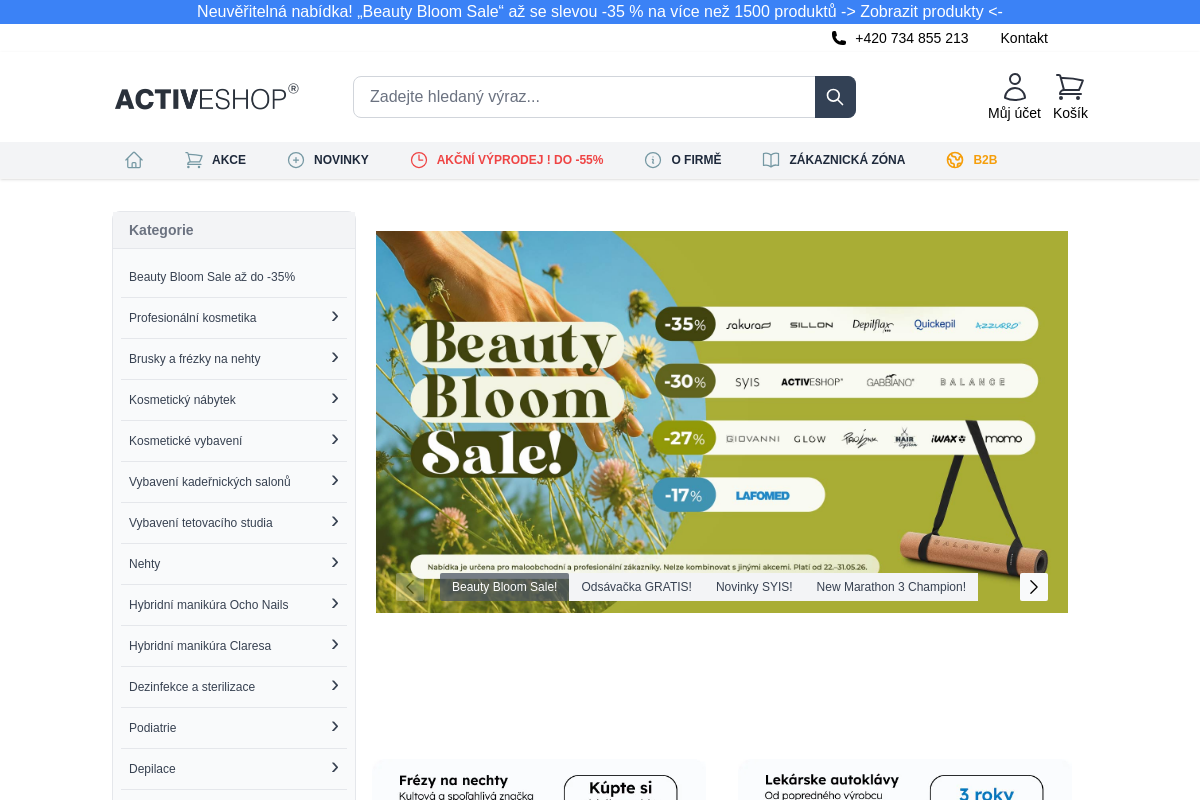
Task: Click the Beauty Bloom Sale hero banner image
Action: 722,422
